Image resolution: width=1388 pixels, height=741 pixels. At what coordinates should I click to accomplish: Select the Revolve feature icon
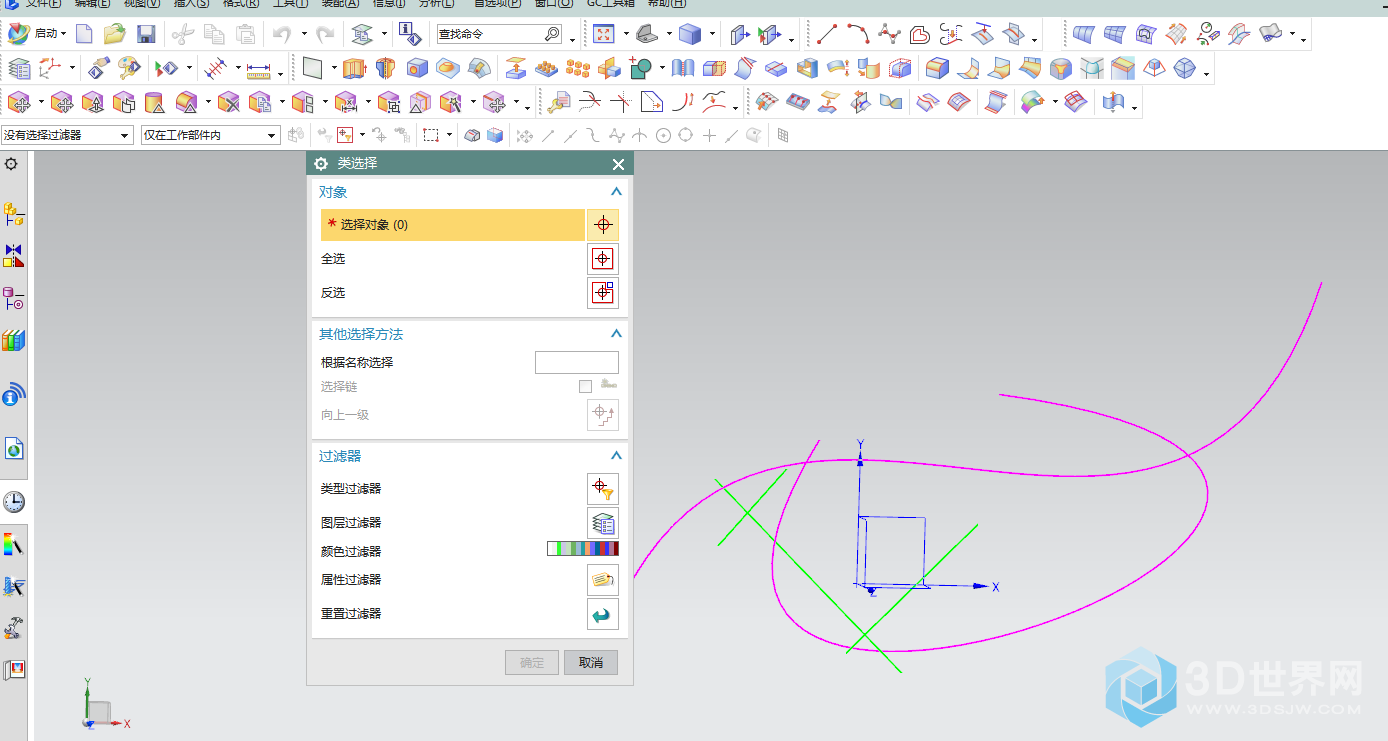coord(386,68)
